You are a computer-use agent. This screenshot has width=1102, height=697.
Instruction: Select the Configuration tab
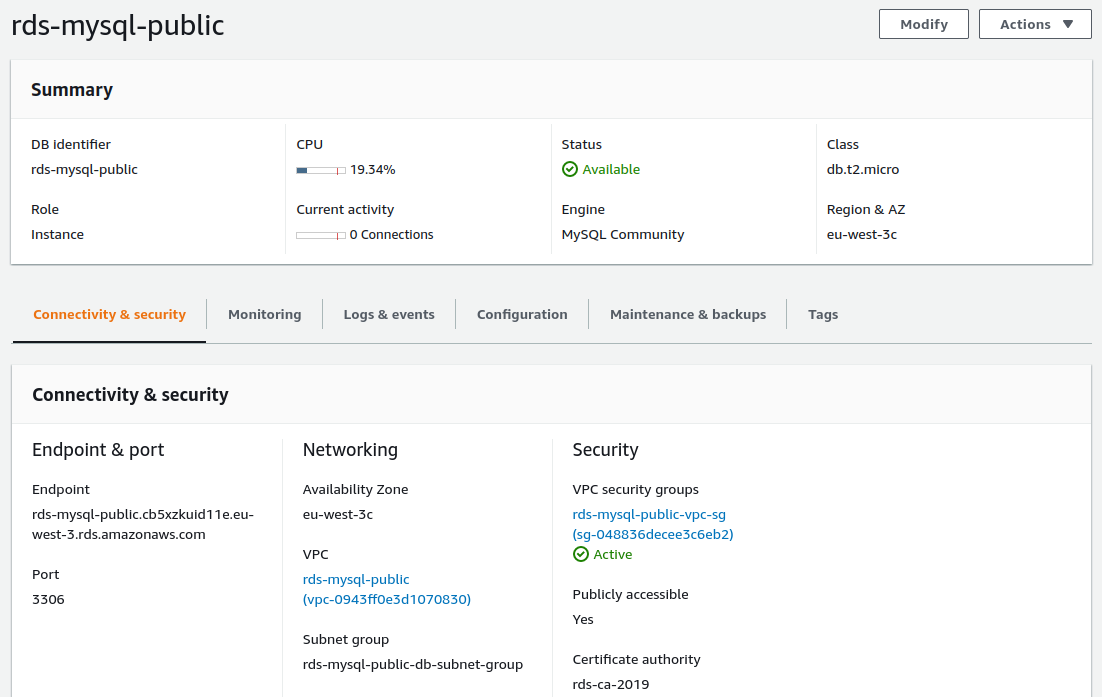point(522,315)
